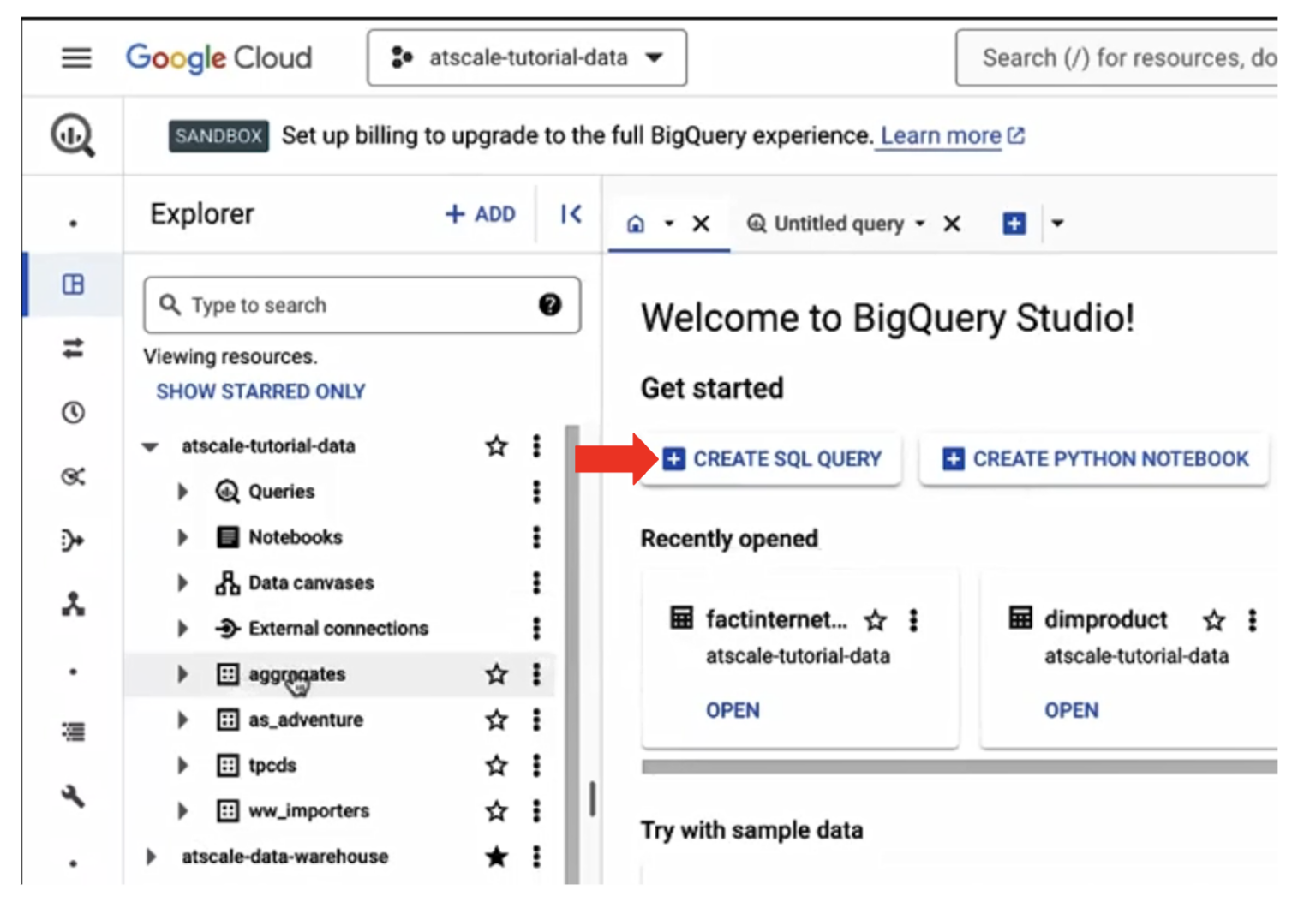This screenshot has height=908, width=1316.
Task: Star the factinternet table card
Action: 876,620
